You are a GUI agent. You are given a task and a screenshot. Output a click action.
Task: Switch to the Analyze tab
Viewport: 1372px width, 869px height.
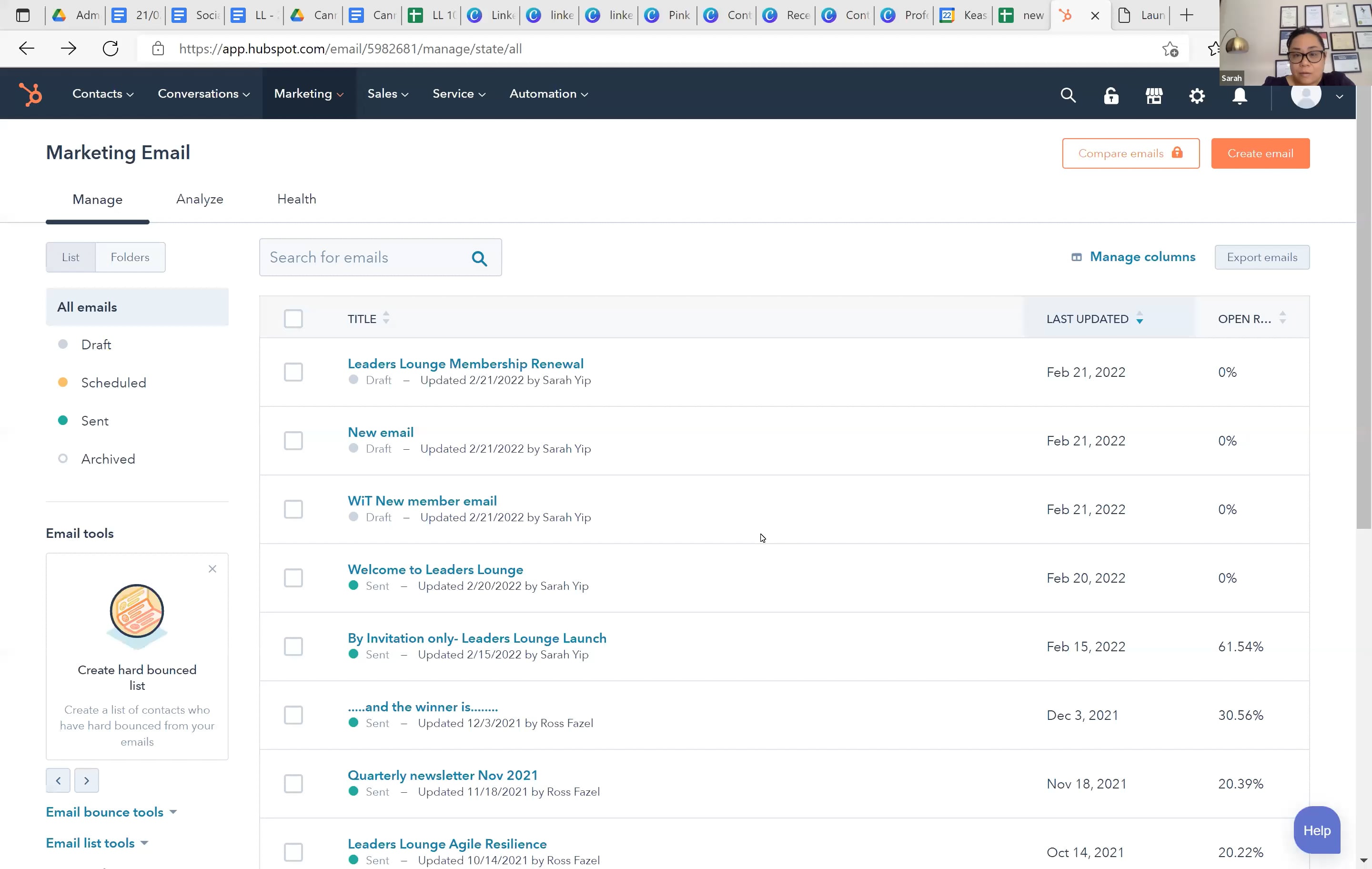pyautogui.click(x=200, y=199)
